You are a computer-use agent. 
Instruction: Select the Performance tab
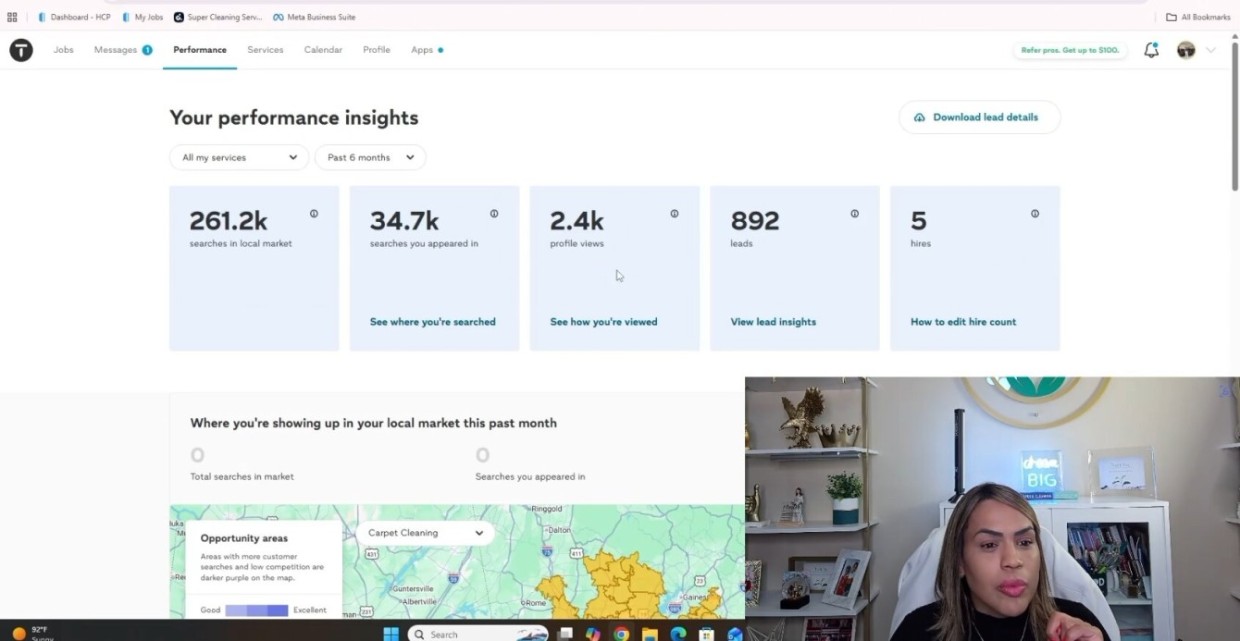[200, 50]
